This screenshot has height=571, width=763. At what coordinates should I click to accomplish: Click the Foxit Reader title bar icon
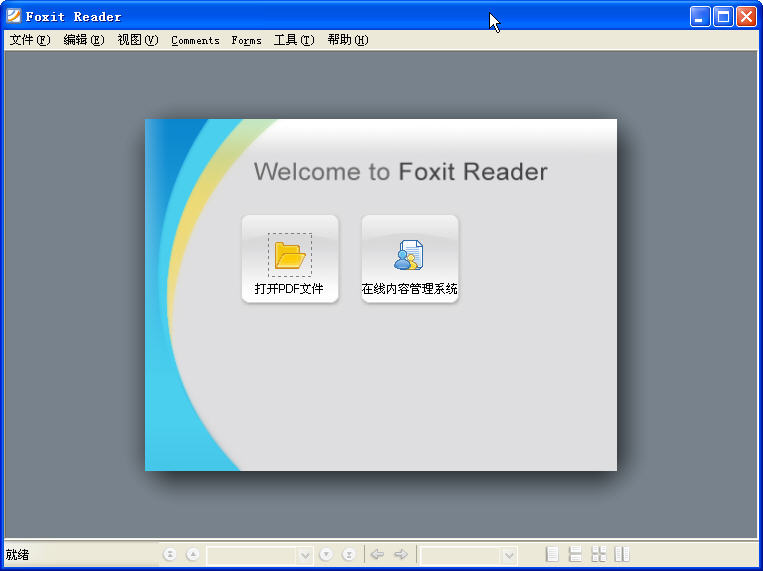(x=14, y=16)
